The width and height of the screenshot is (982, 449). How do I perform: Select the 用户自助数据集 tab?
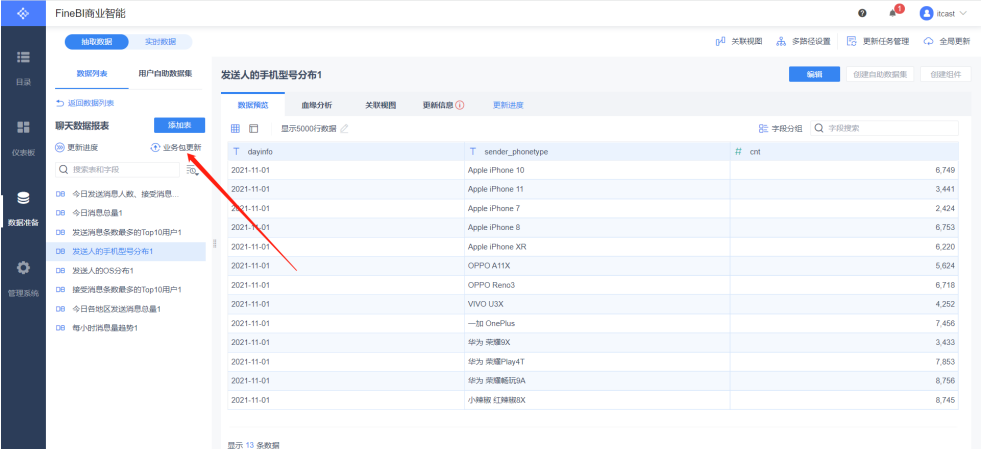[165, 73]
